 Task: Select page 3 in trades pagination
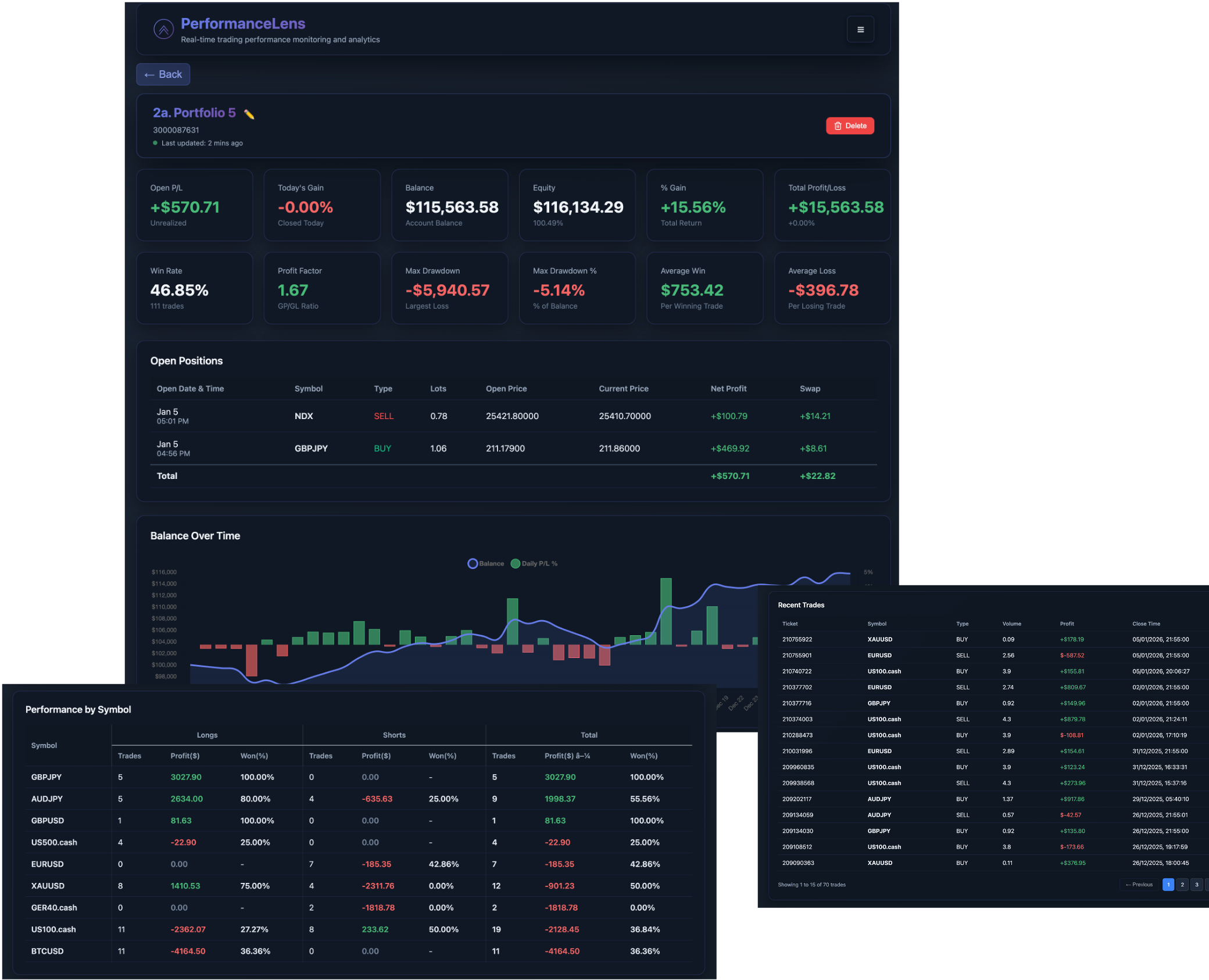(1196, 885)
